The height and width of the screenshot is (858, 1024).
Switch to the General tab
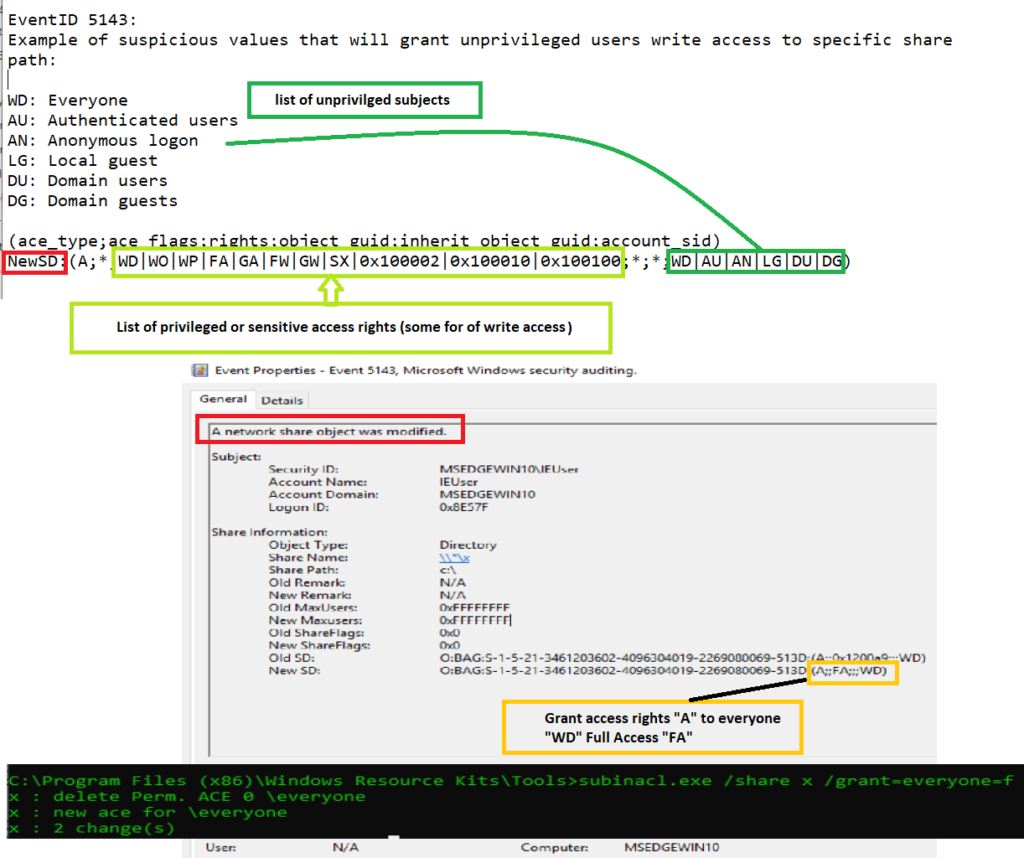click(x=223, y=399)
